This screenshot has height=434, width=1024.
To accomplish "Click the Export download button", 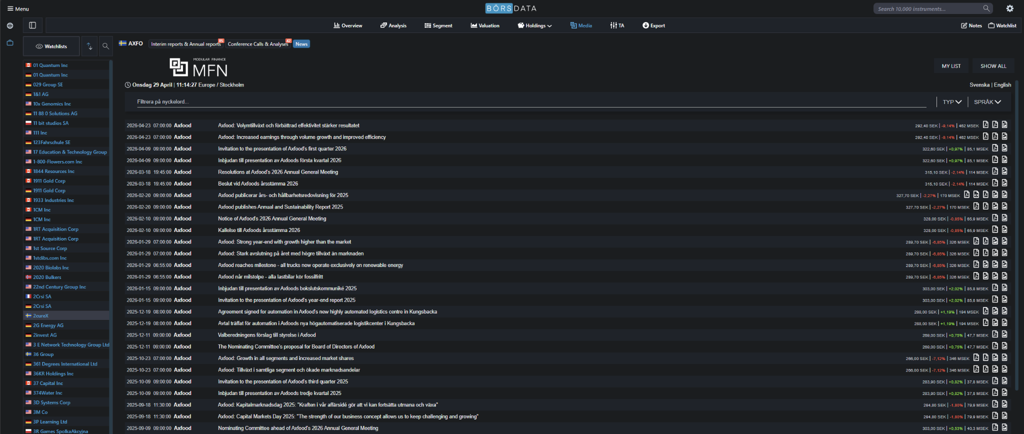I will point(653,25).
